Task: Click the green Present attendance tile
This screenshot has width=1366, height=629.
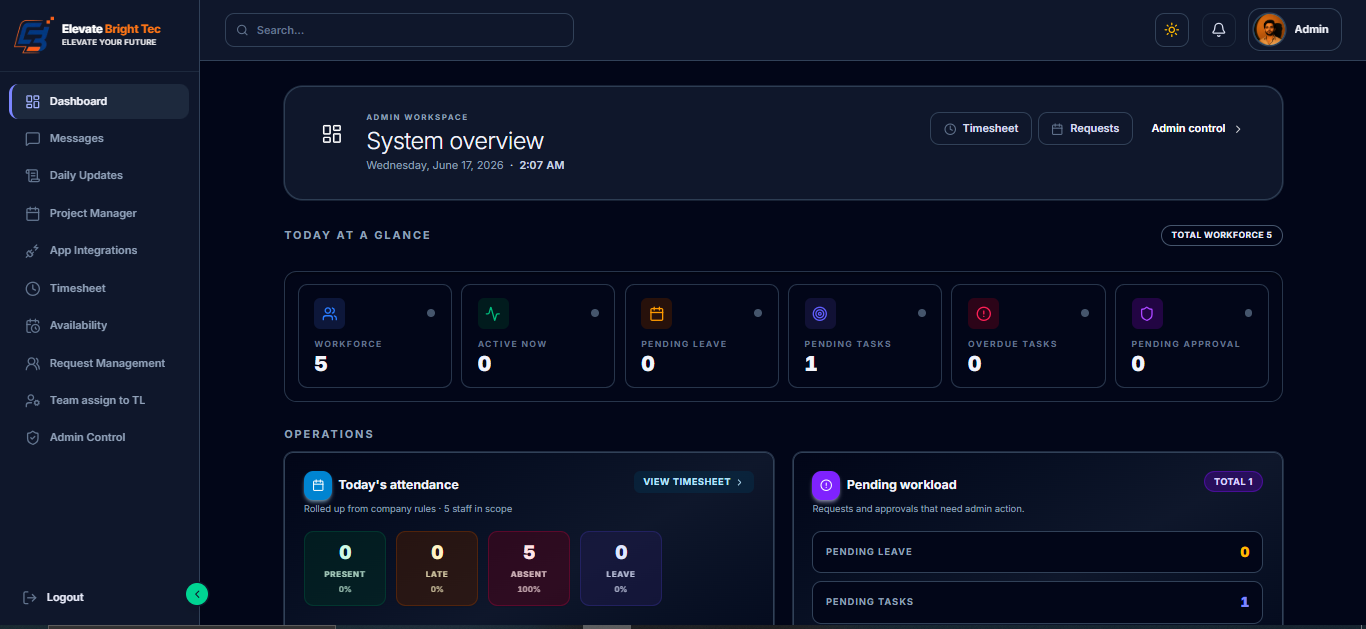Action: tap(345, 568)
